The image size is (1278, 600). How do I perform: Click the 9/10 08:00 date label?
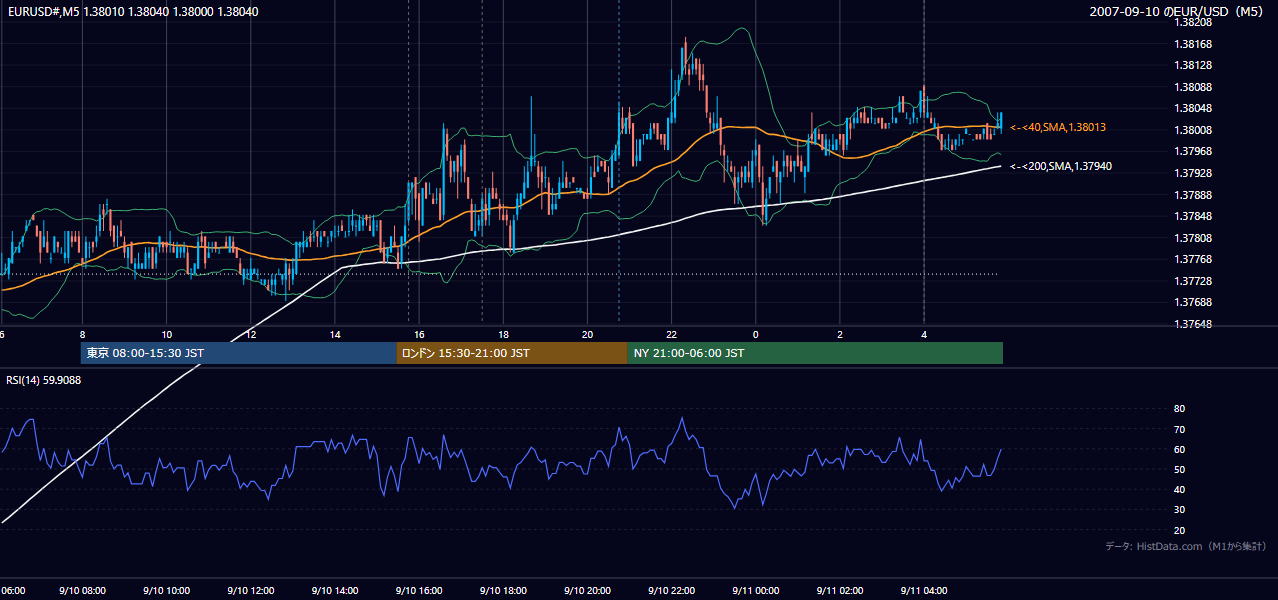tap(83, 591)
